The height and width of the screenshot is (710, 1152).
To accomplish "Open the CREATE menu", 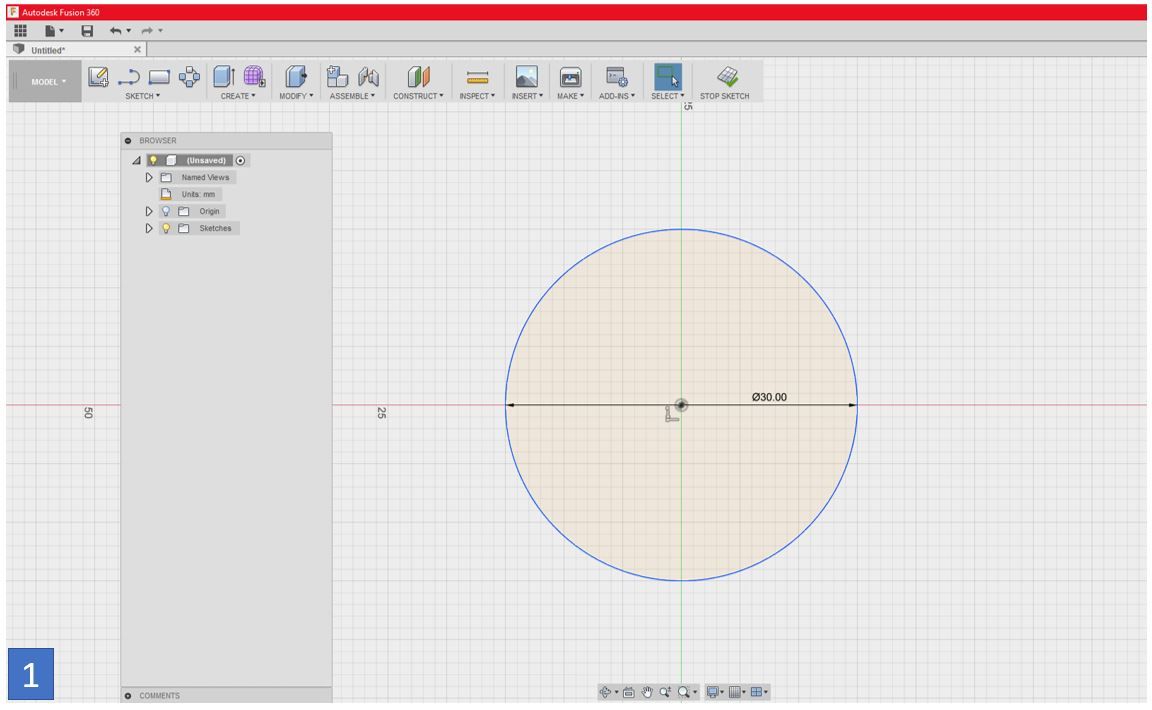I will click(x=238, y=96).
